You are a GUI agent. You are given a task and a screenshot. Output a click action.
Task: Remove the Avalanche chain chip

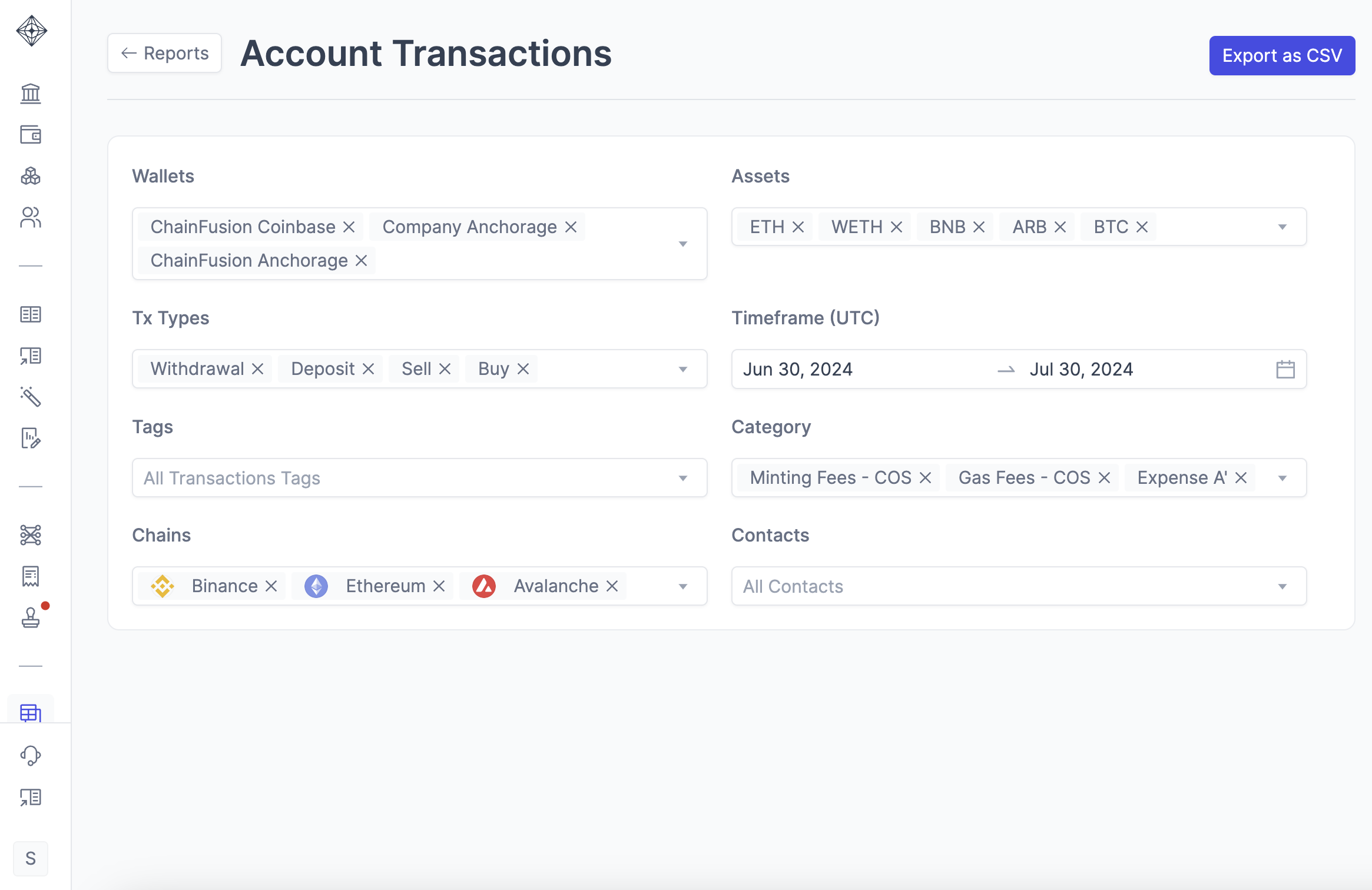[x=612, y=586]
